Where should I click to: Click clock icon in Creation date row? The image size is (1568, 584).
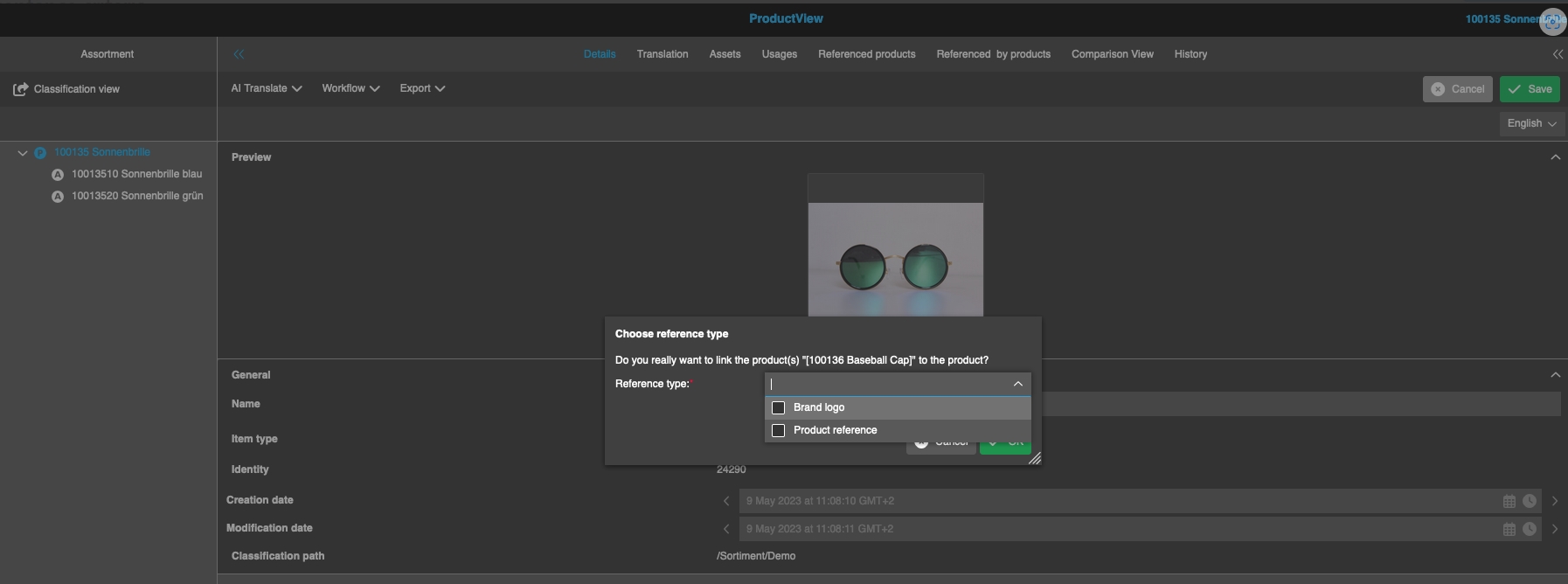pos(1530,501)
